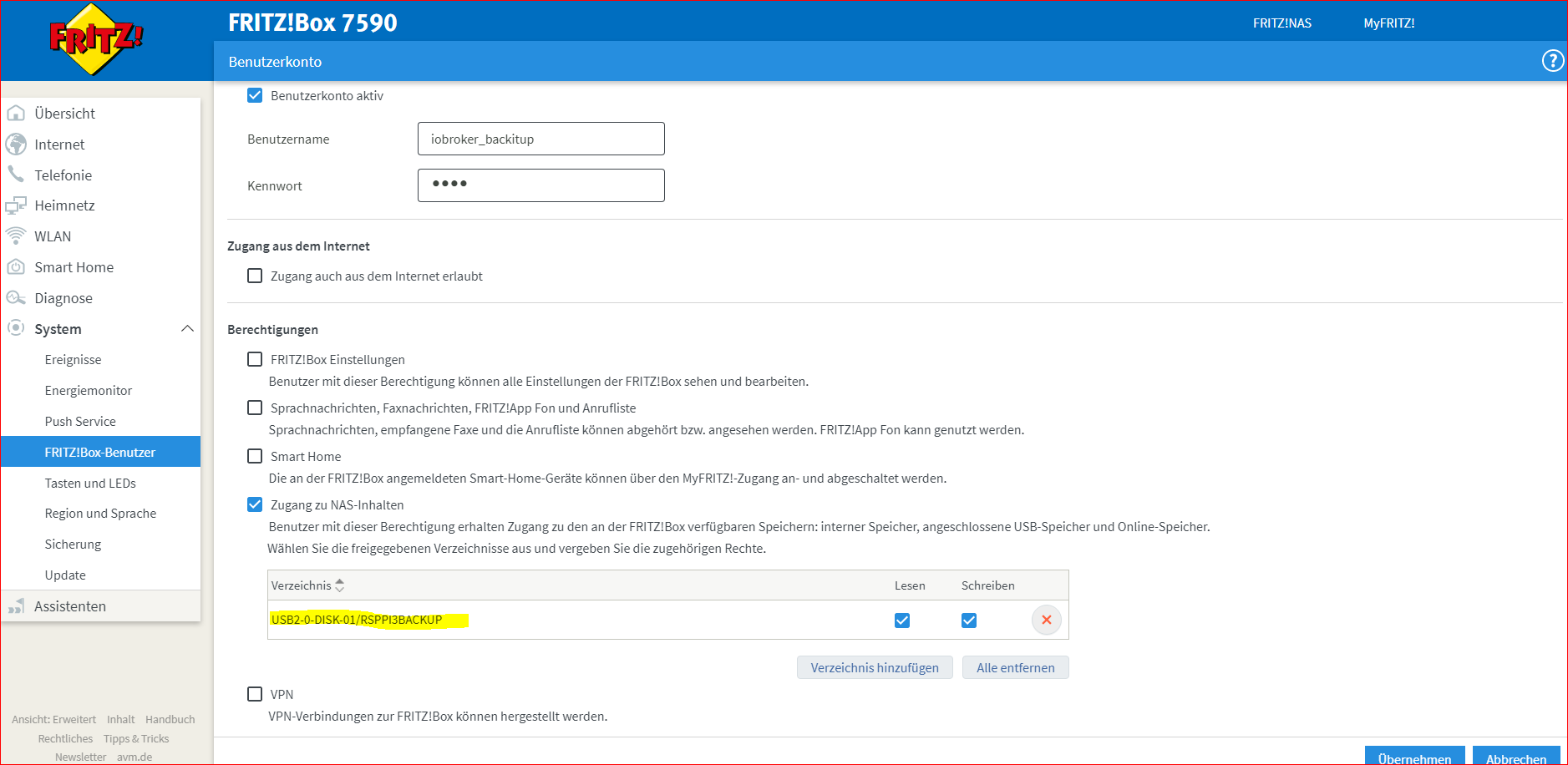Click Ansicht: Erweitert footer link
1568x765 pixels.
tap(53, 719)
